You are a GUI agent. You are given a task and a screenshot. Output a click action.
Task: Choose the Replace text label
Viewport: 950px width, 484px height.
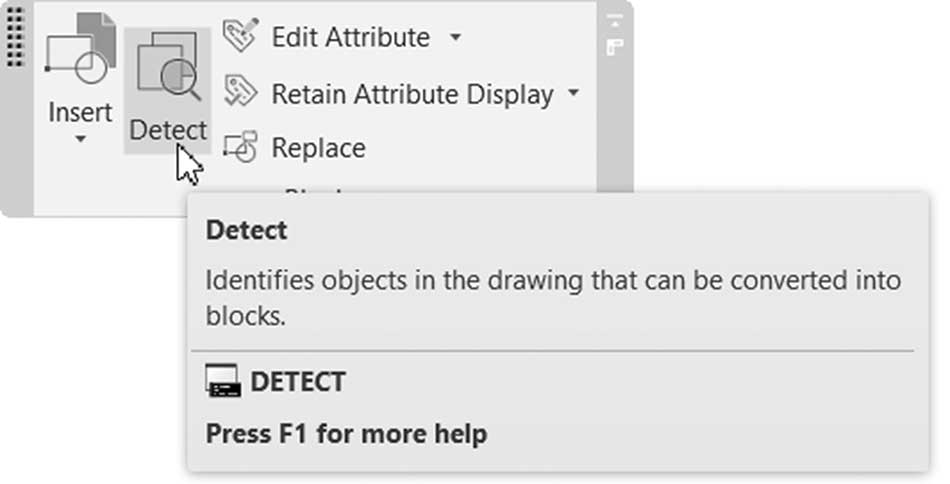(319, 148)
